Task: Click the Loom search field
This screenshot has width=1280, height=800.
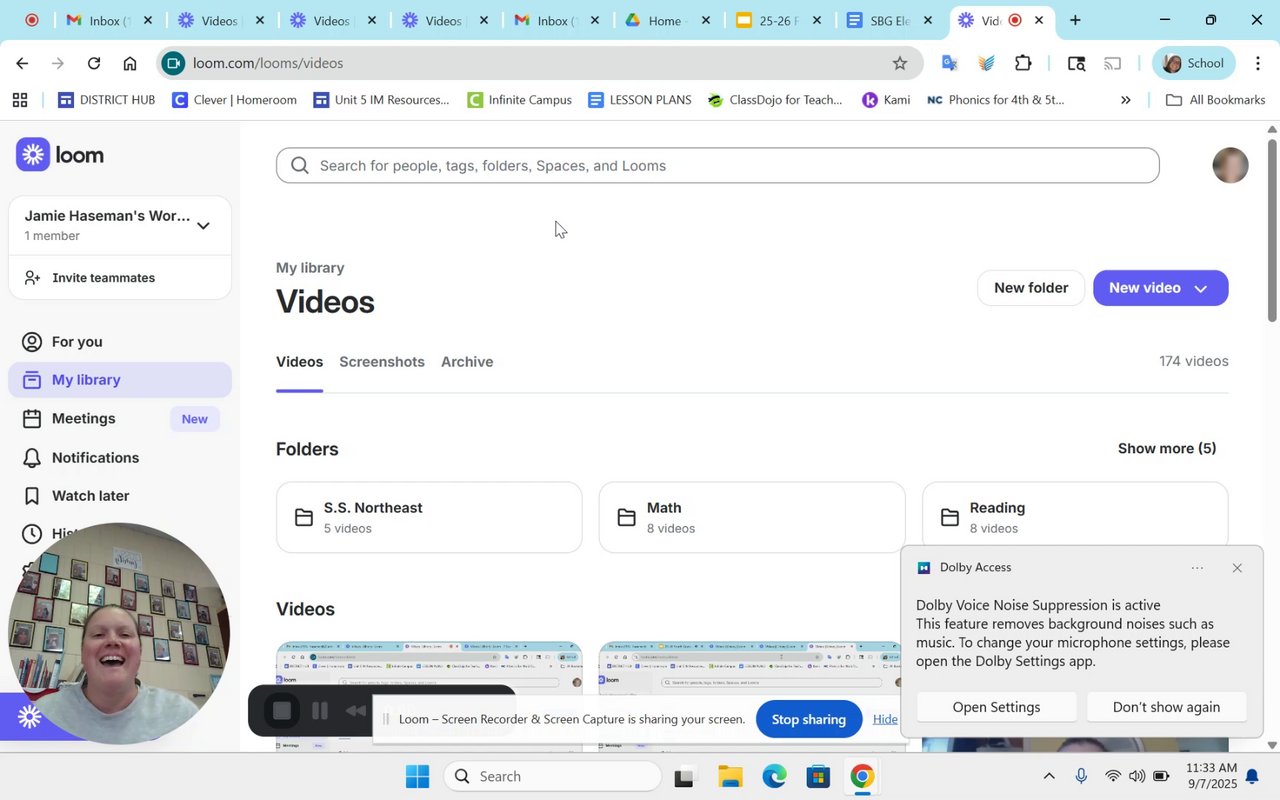Action: point(718,166)
